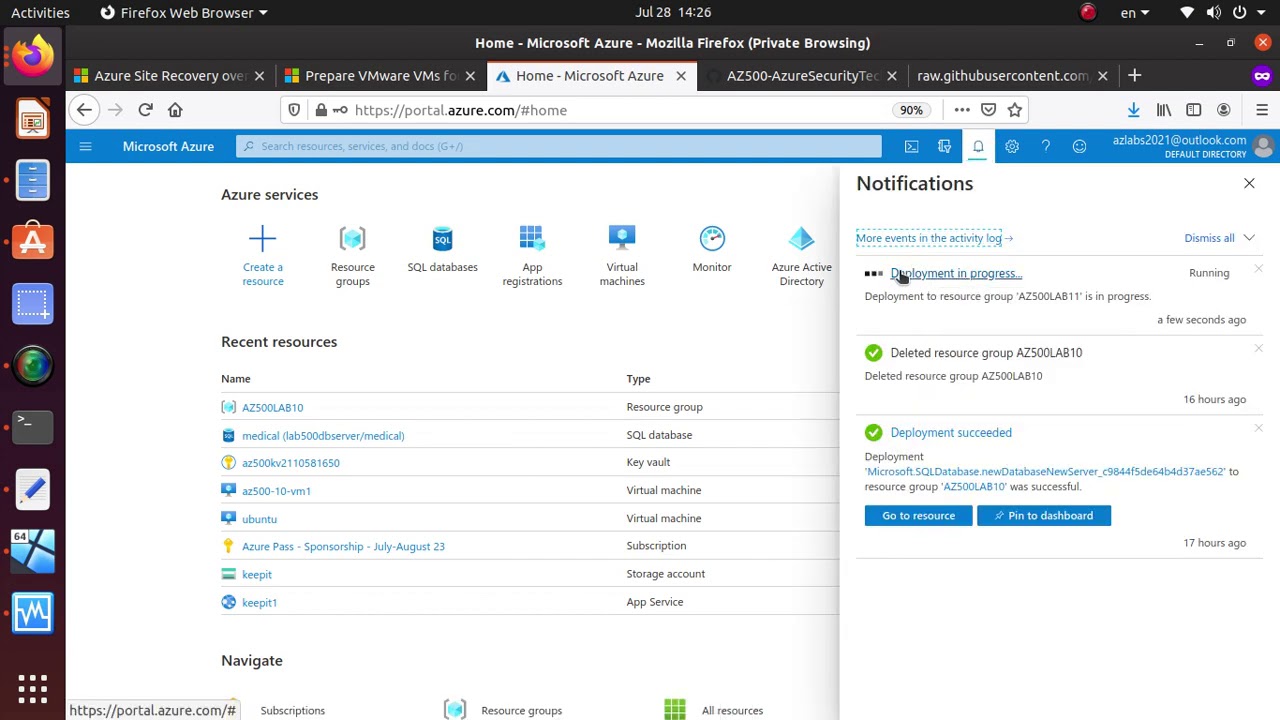The image size is (1280, 720).
Task: Open Deployment in progress notification link
Action: point(956,273)
